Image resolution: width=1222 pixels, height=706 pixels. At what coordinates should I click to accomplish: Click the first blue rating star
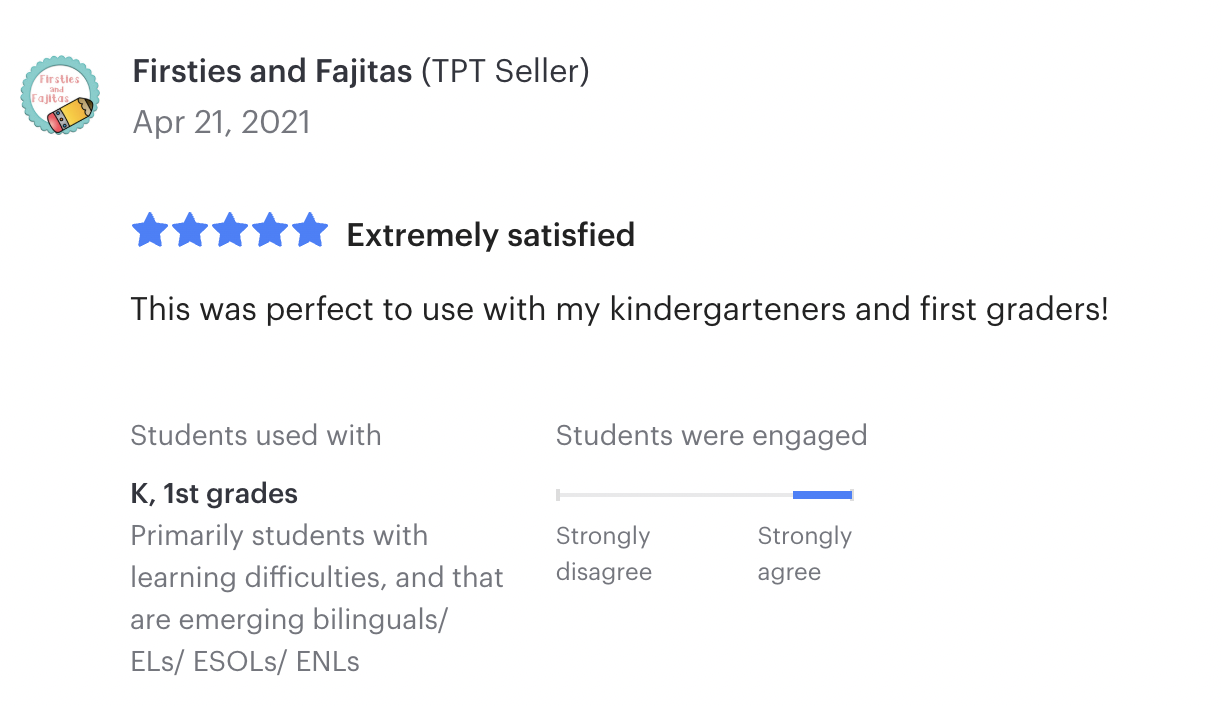point(150,231)
